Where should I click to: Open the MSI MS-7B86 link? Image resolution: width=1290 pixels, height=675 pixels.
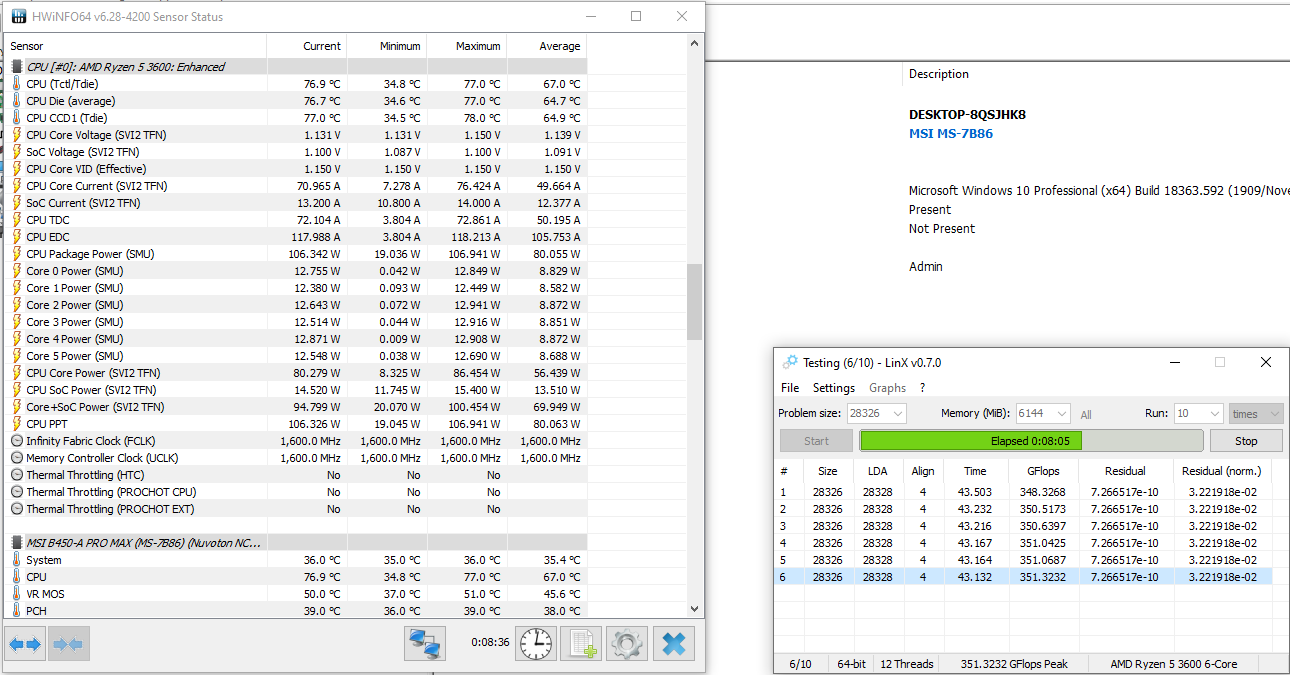[x=951, y=134]
